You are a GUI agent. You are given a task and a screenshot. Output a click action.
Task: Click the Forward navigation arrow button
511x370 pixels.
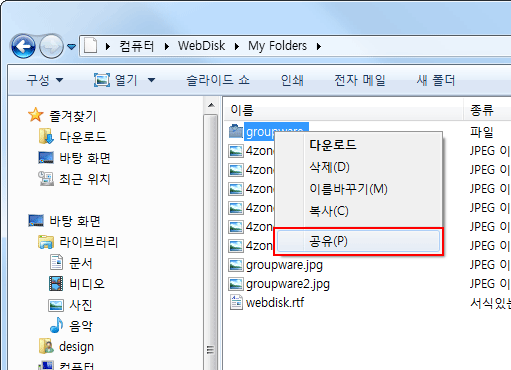tap(51, 46)
